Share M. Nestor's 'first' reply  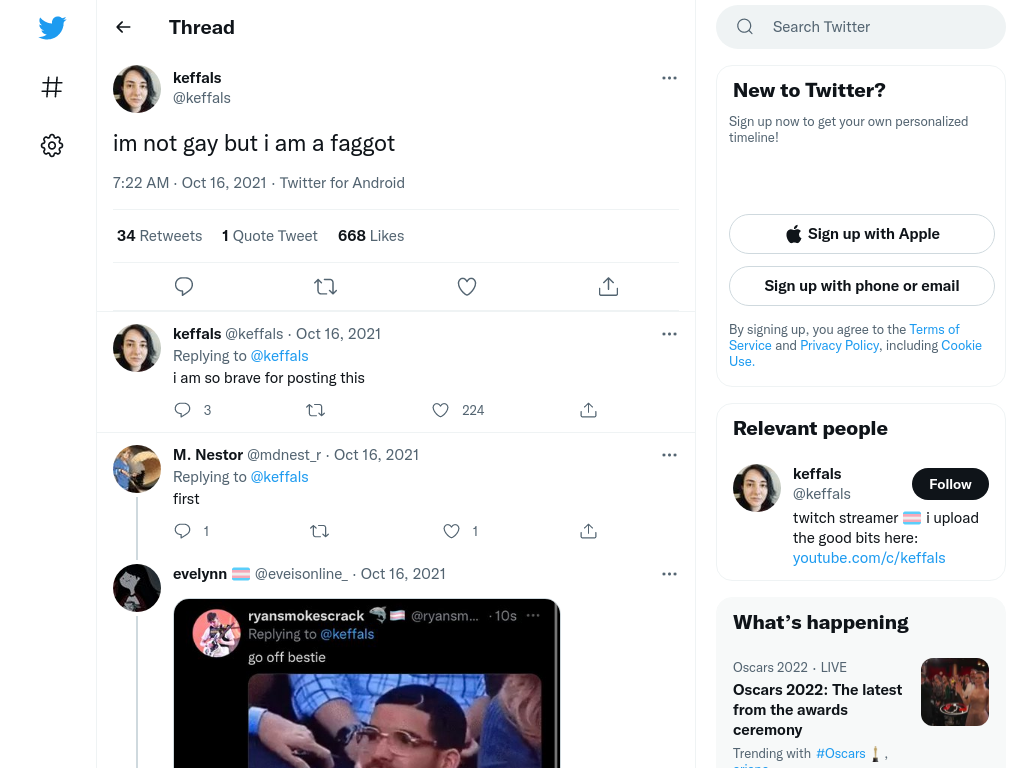pos(588,531)
